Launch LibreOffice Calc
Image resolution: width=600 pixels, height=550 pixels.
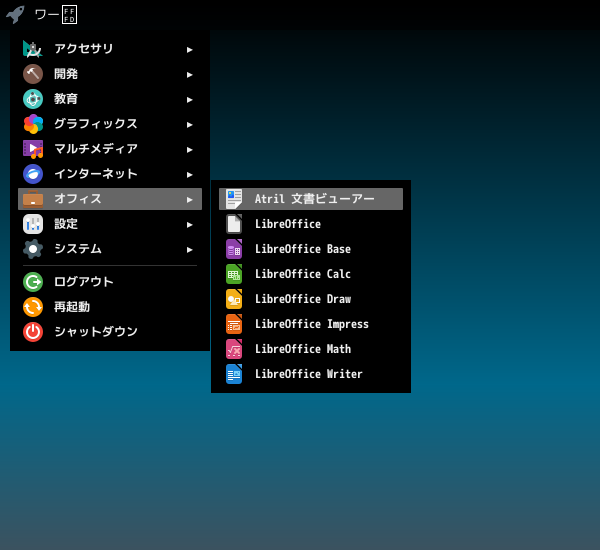311,274
